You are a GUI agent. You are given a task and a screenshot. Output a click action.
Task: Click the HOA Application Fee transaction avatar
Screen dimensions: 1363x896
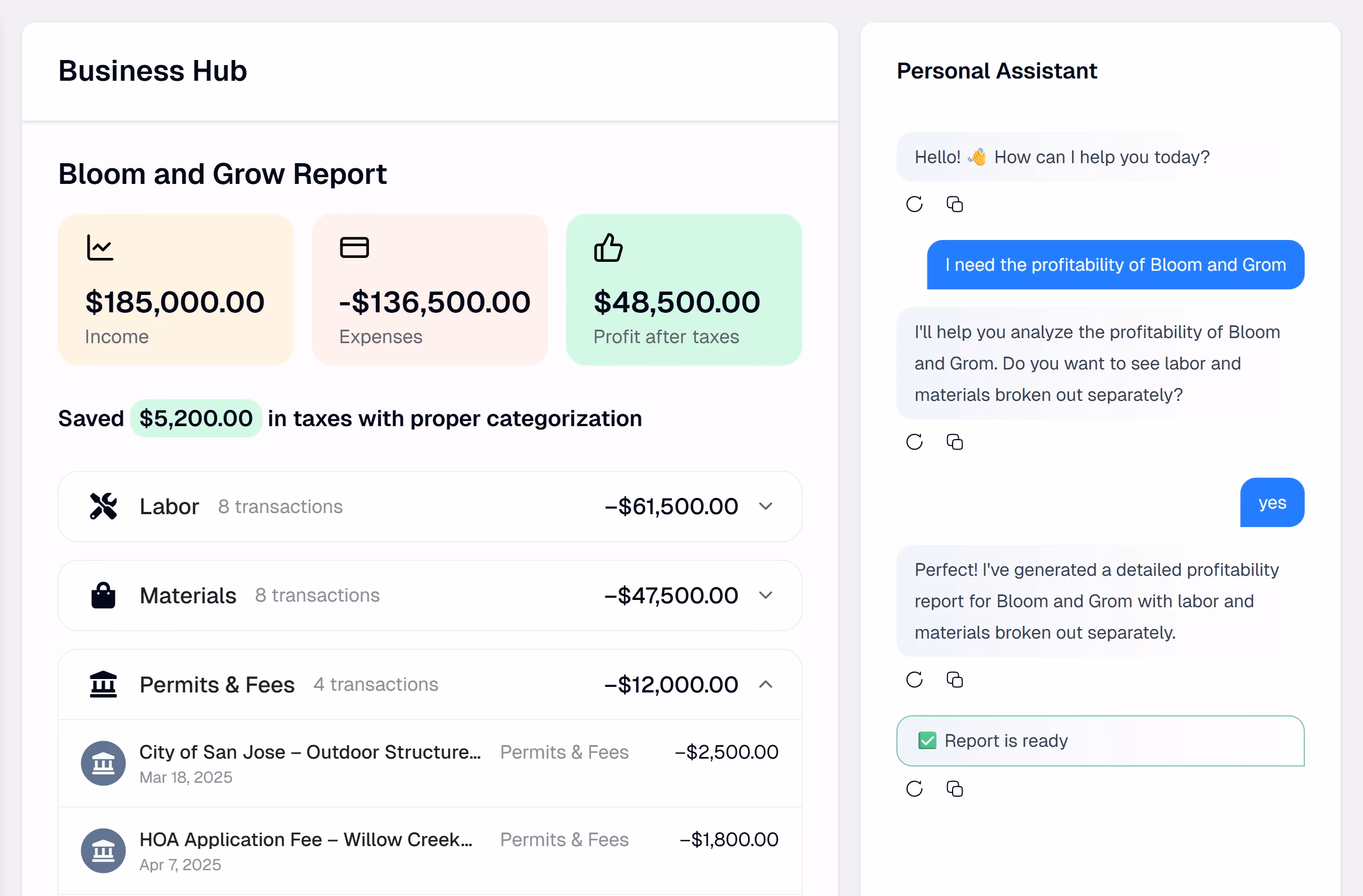(x=103, y=851)
